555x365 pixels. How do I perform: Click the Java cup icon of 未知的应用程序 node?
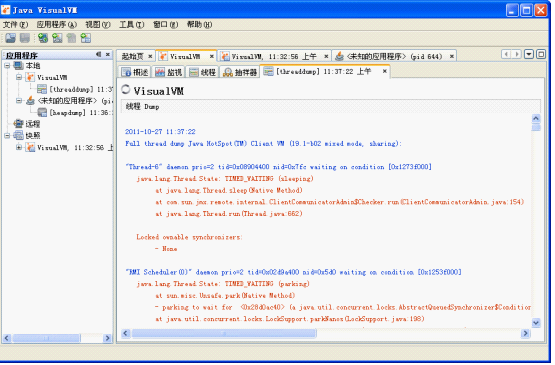[x=30, y=101]
